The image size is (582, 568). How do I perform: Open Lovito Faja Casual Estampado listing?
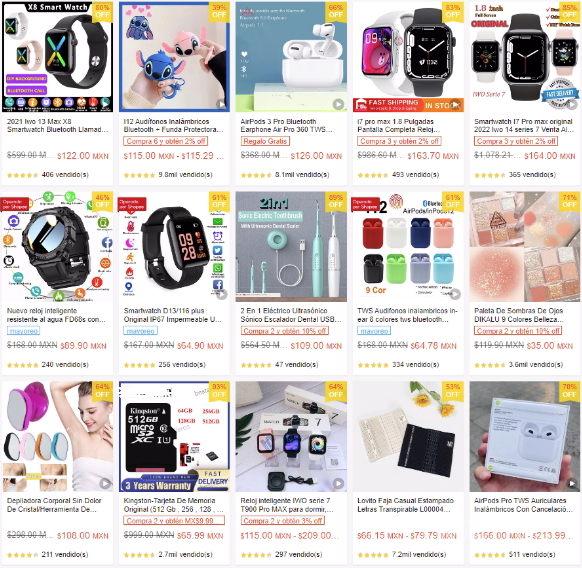click(x=405, y=505)
